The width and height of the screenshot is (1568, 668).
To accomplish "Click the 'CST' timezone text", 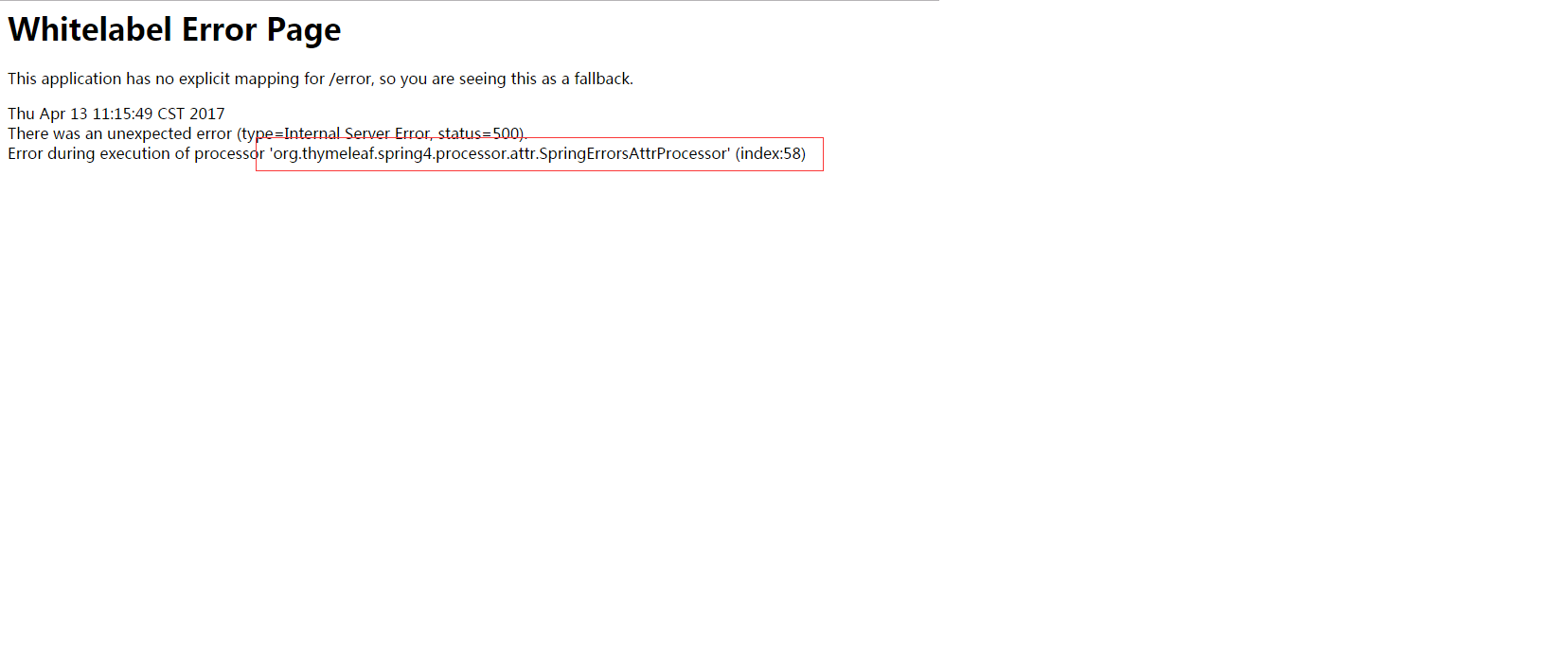I will click(x=170, y=114).
